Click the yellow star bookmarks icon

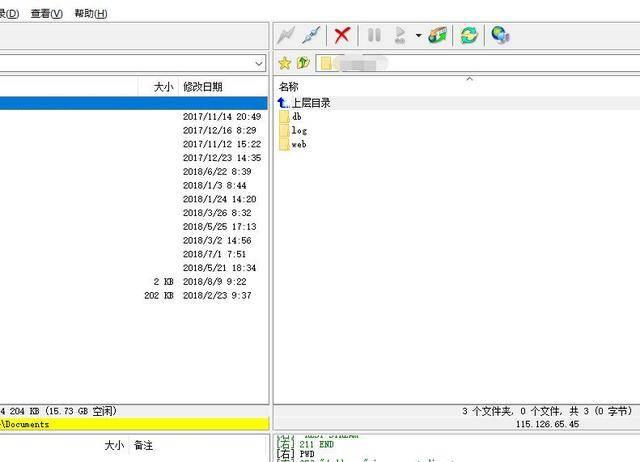(x=284, y=63)
